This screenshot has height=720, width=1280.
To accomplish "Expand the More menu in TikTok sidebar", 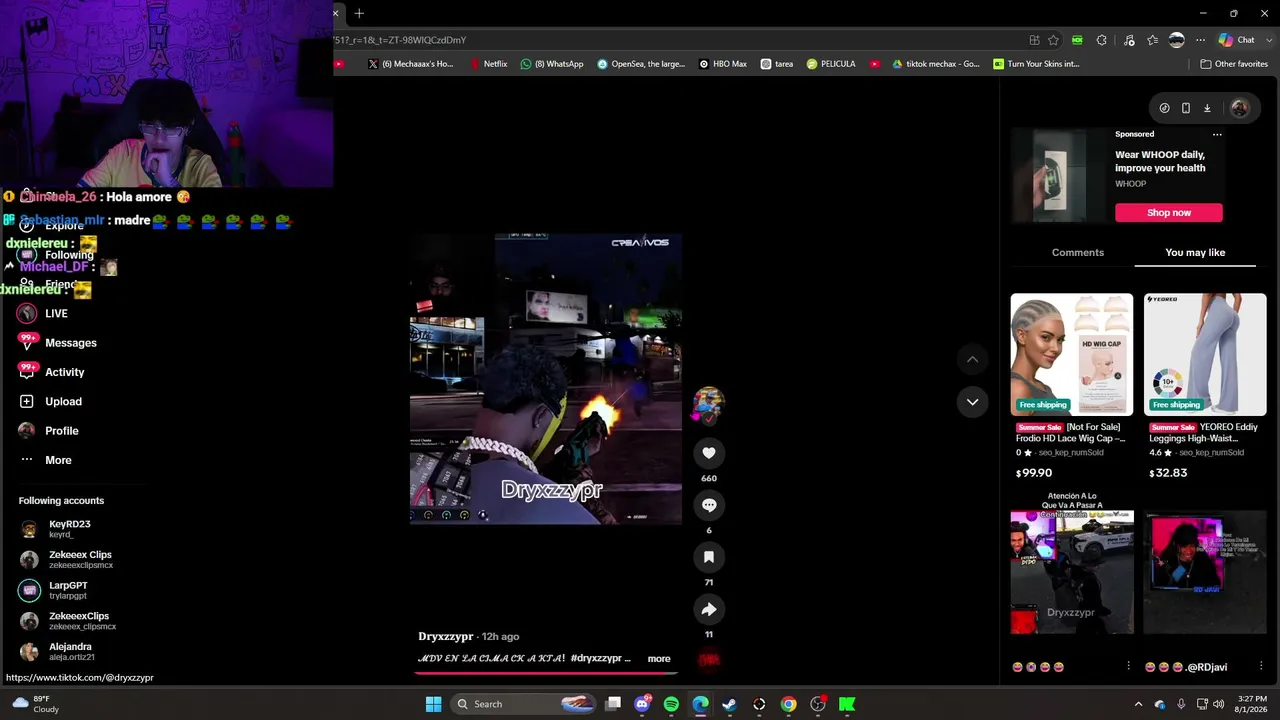I will coord(45,460).
